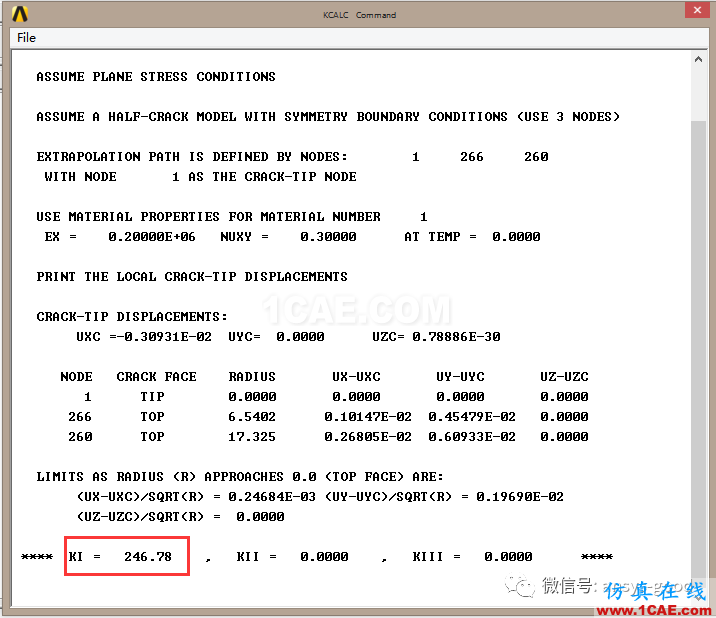Click 'WITH NODE 1 AS THE CRACK-TIP NODE' line
This screenshot has height=618, width=716.
(200, 177)
